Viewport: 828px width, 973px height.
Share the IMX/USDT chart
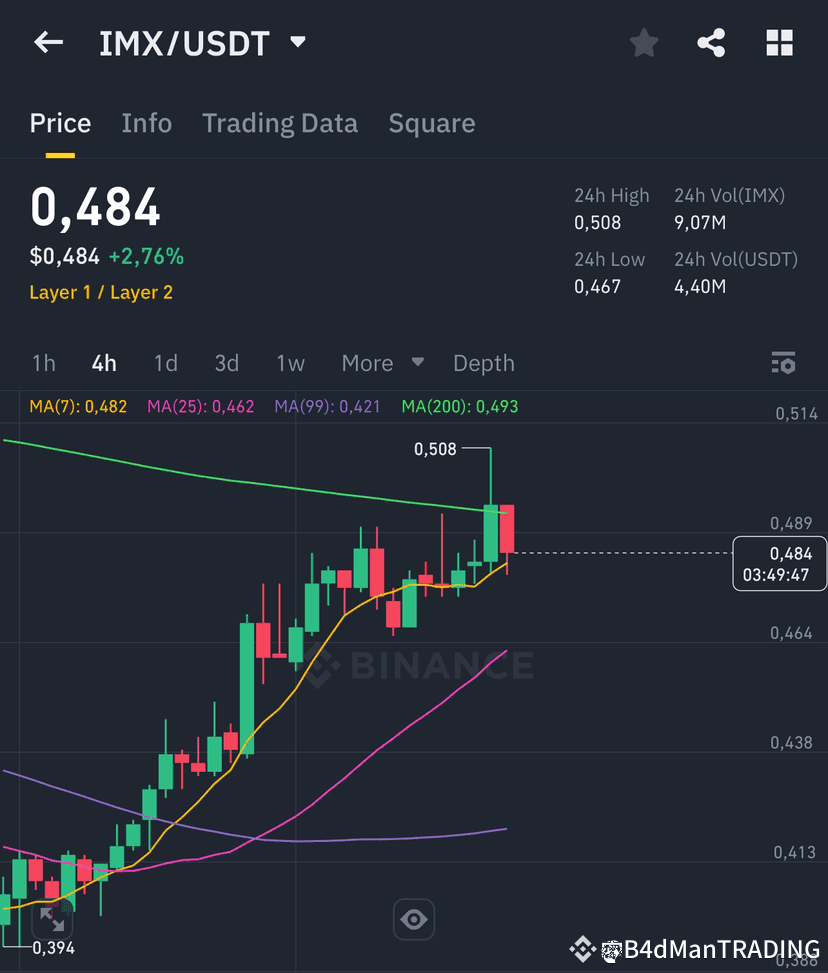[711, 42]
